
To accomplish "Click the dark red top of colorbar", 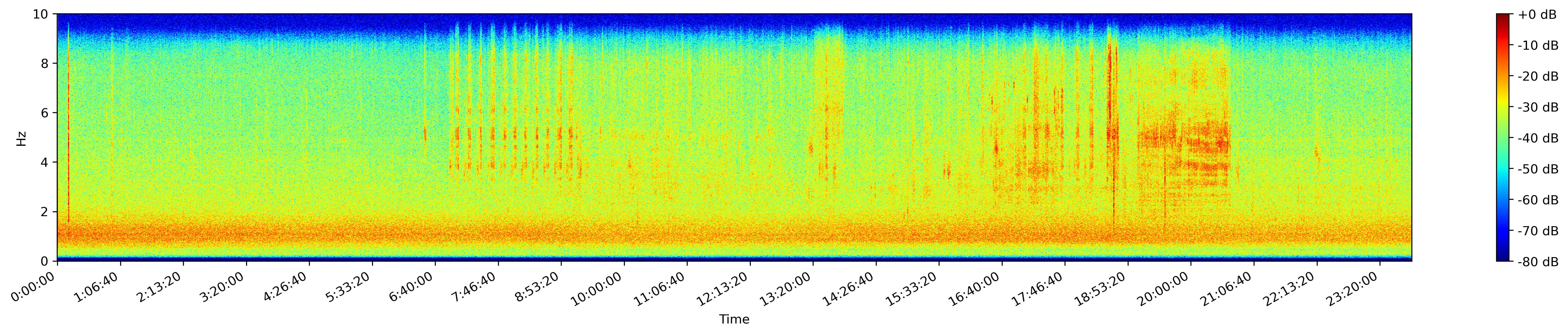I will click(x=1503, y=16).
